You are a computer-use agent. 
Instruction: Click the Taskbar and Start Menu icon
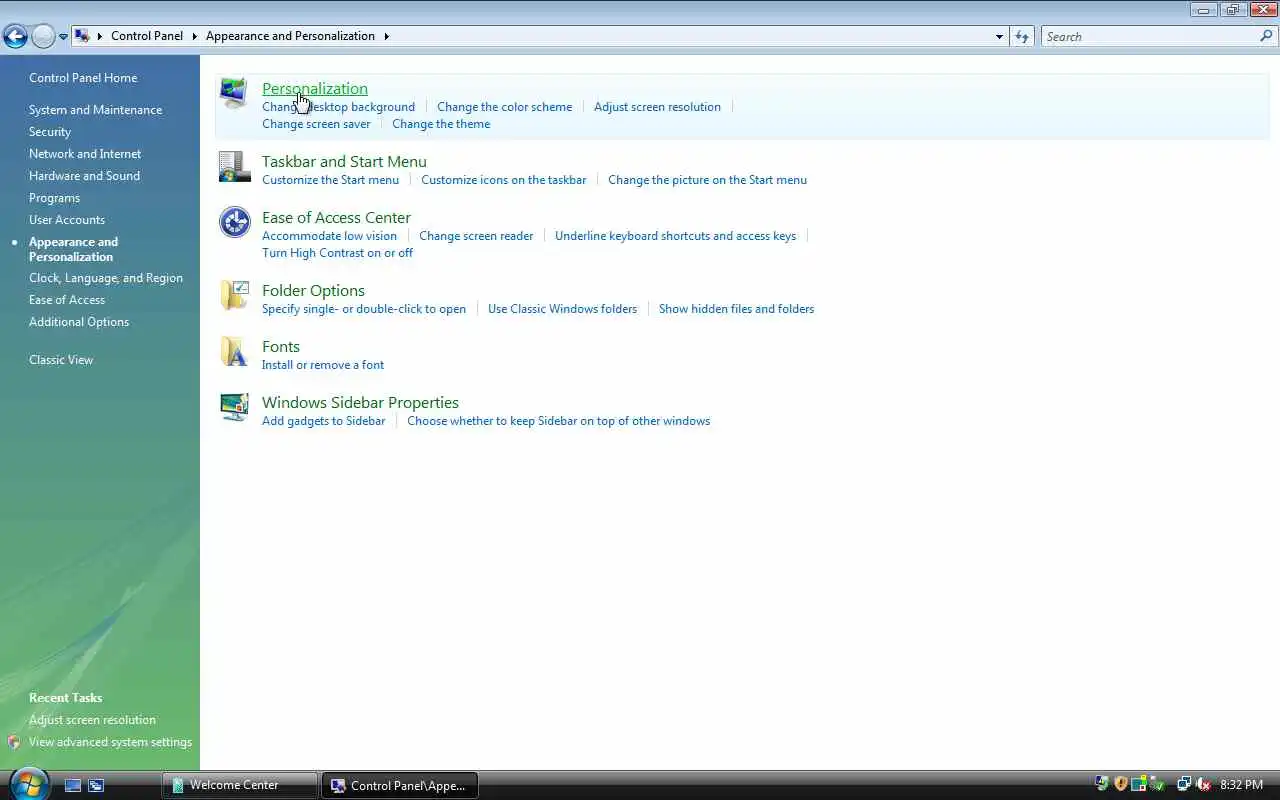pos(234,166)
